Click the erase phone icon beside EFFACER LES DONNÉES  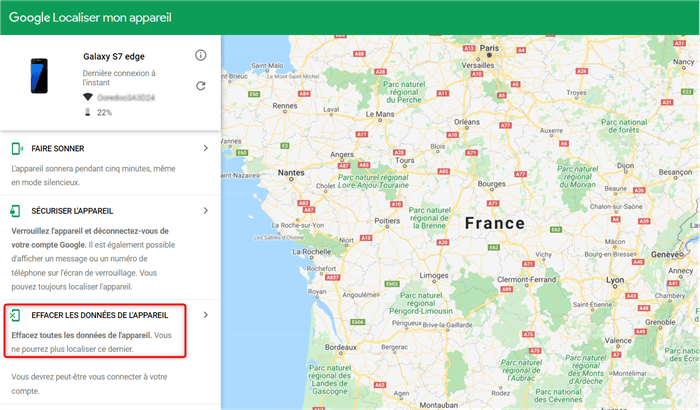click(x=15, y=315)
